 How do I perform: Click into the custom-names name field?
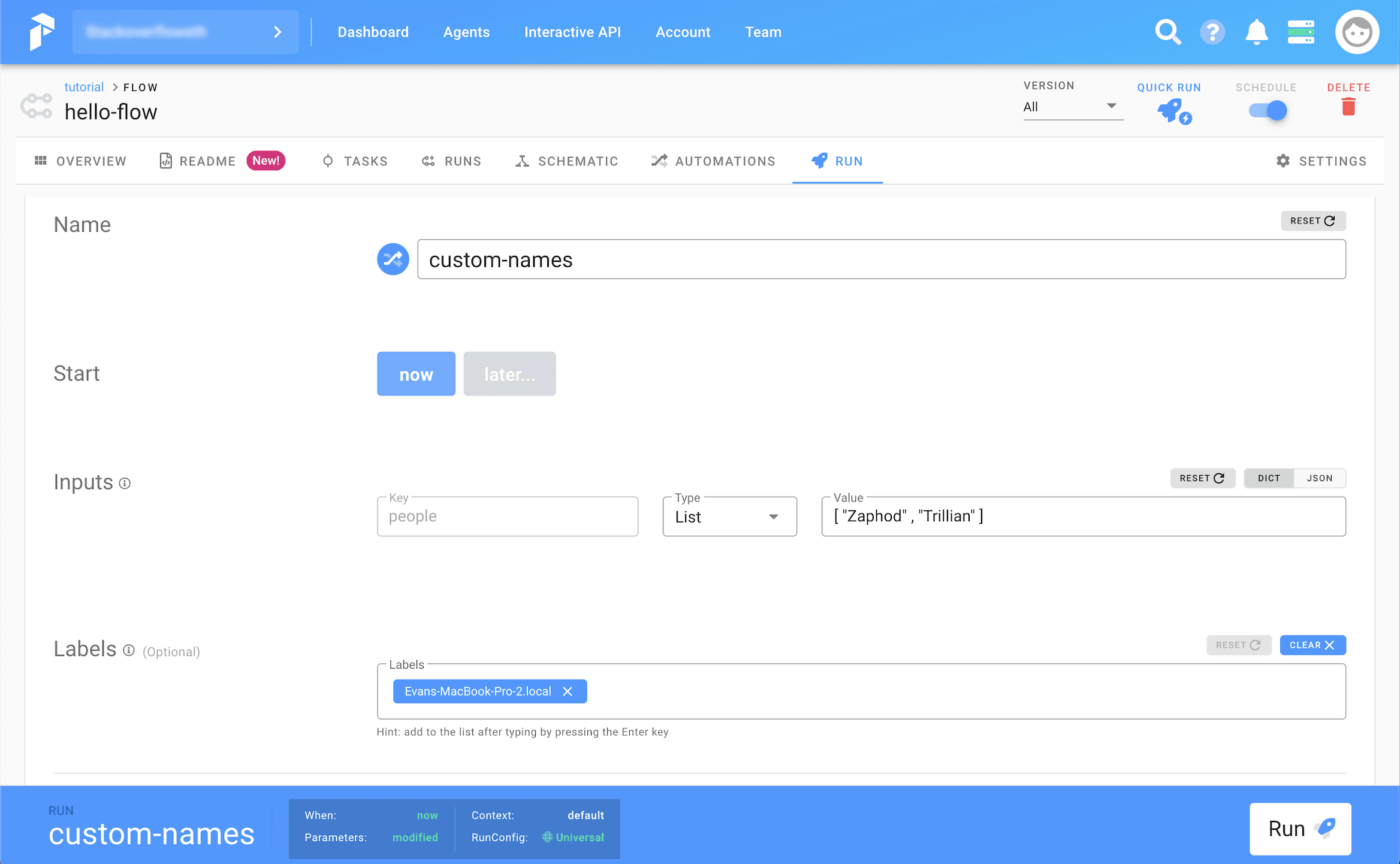pos(881,259)
